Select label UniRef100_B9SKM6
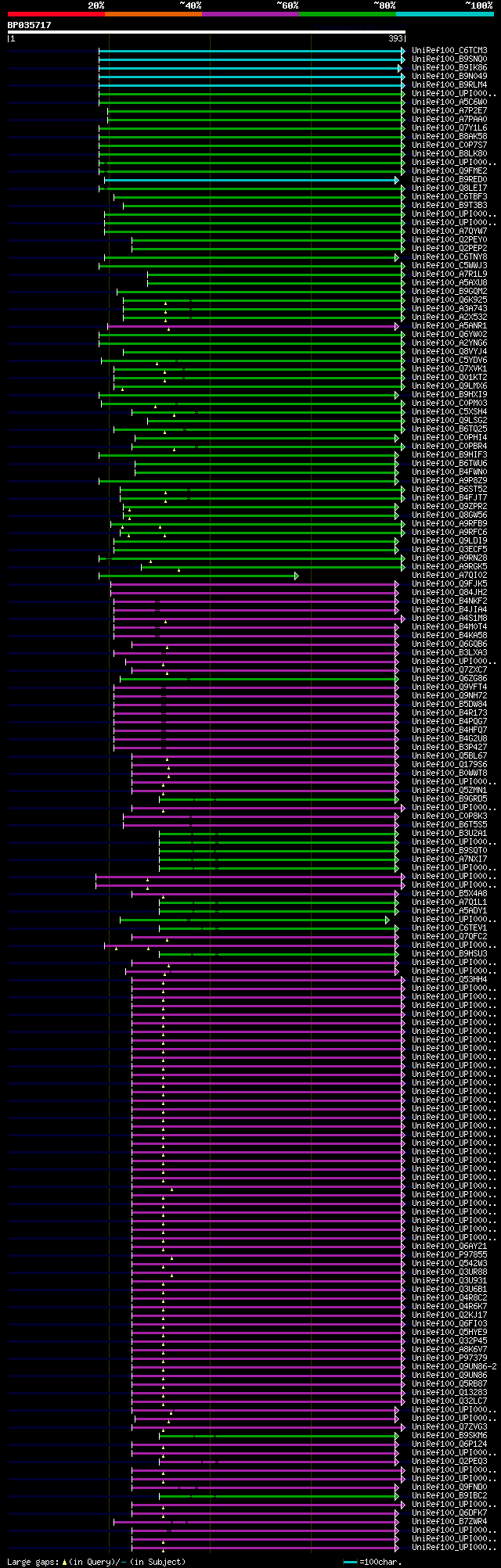501x1568 pixels. click(x=449, y=1435)
